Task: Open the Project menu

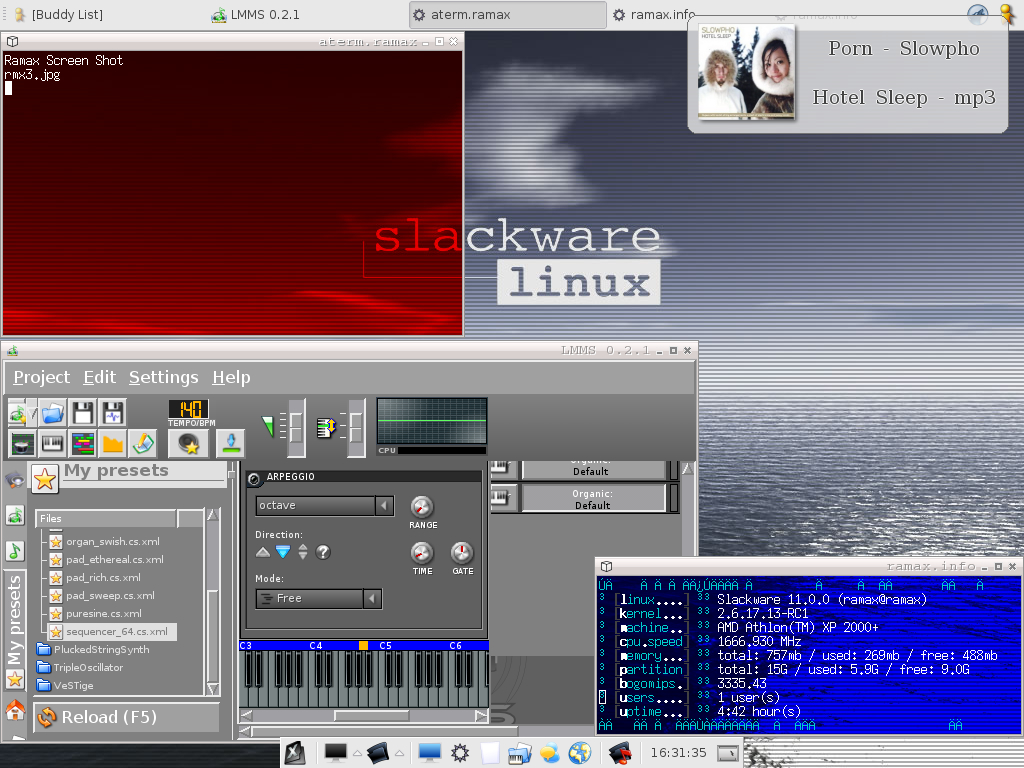Action: (x=41, y=377)
